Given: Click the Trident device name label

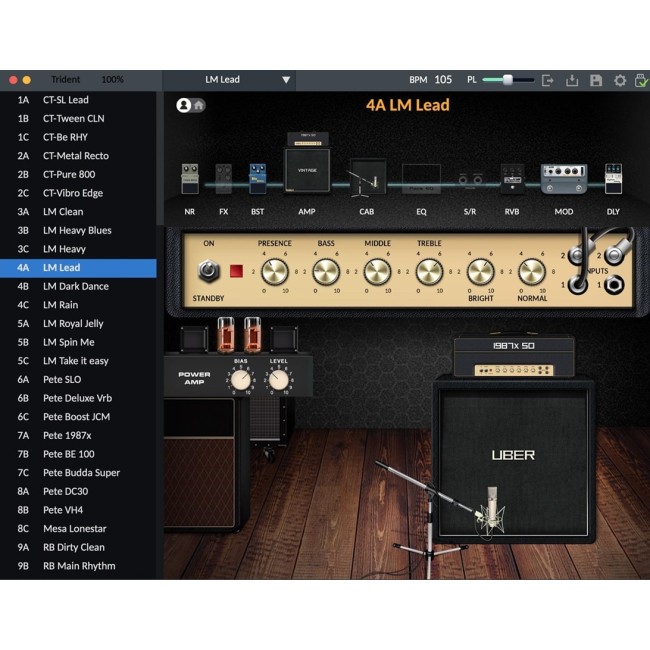Looking at the screenshot, I should 64,80.
